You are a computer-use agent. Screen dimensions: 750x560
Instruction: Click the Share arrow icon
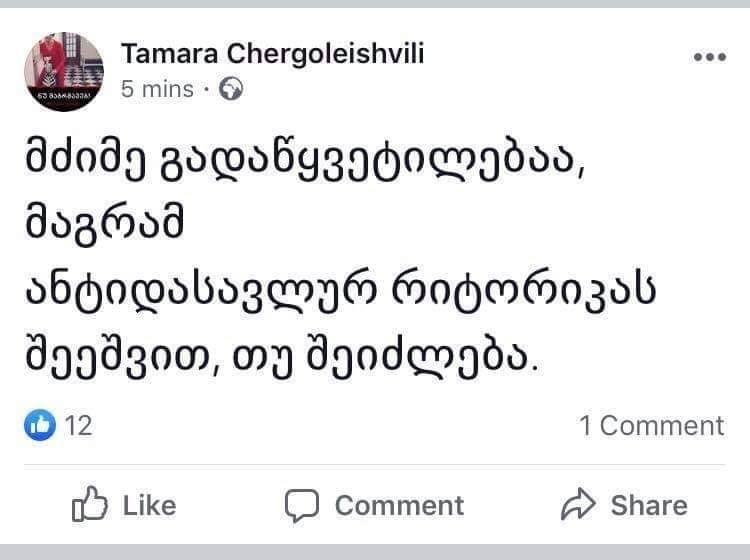pos(578,505)
